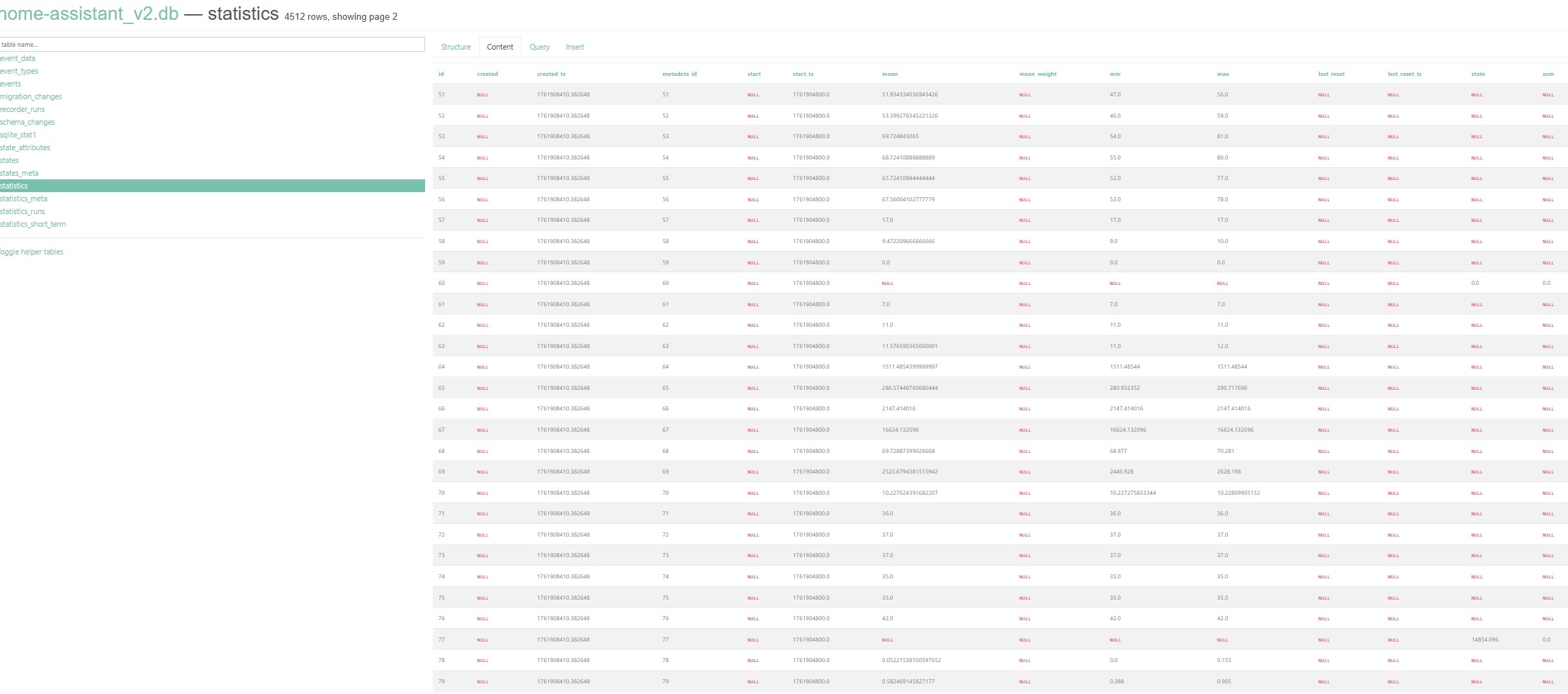Click mean value 69.724843065
Viewport: 1568px width, 694px height.
tap(901, 136)
